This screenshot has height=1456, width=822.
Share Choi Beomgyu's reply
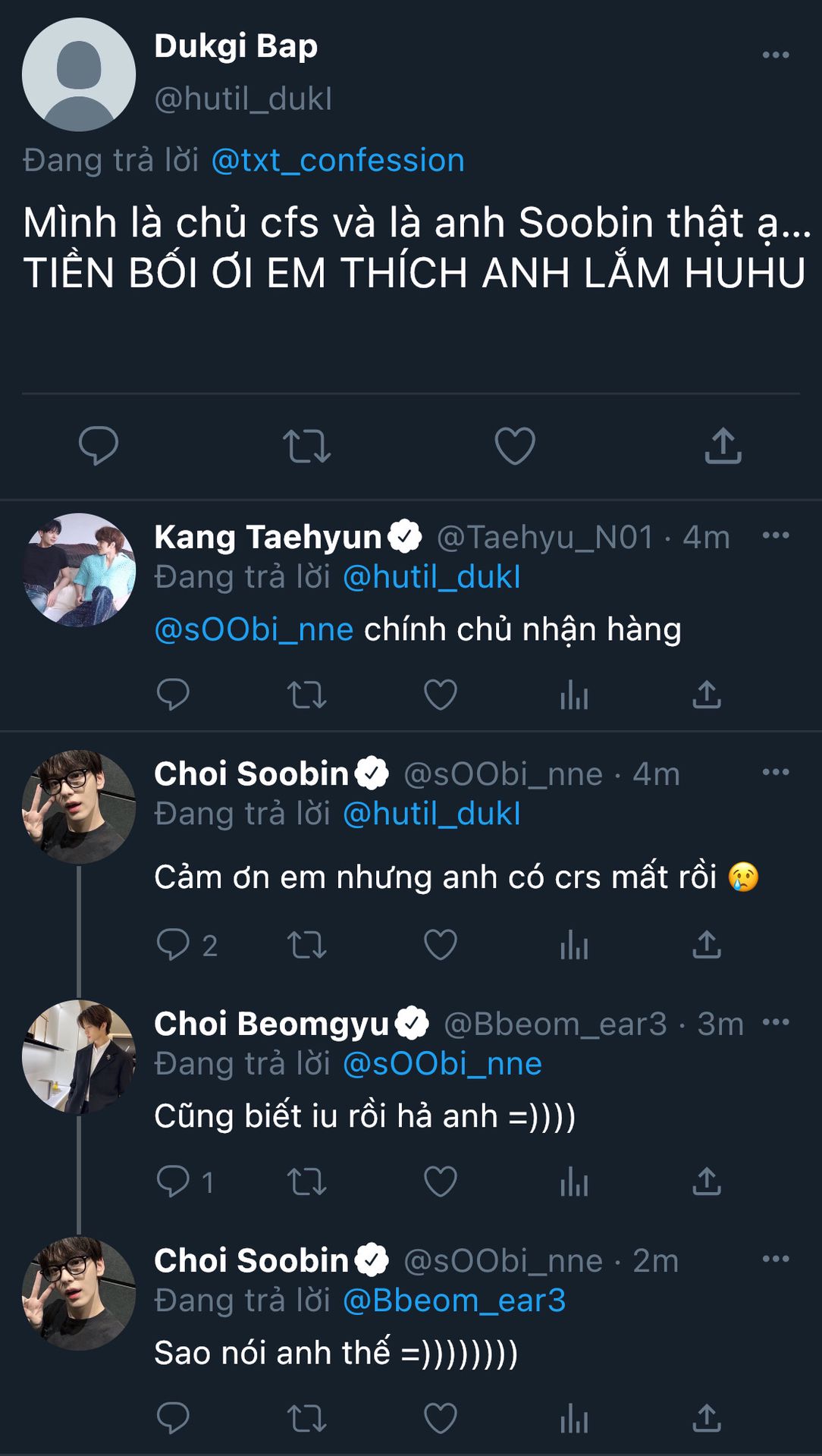706,1181
